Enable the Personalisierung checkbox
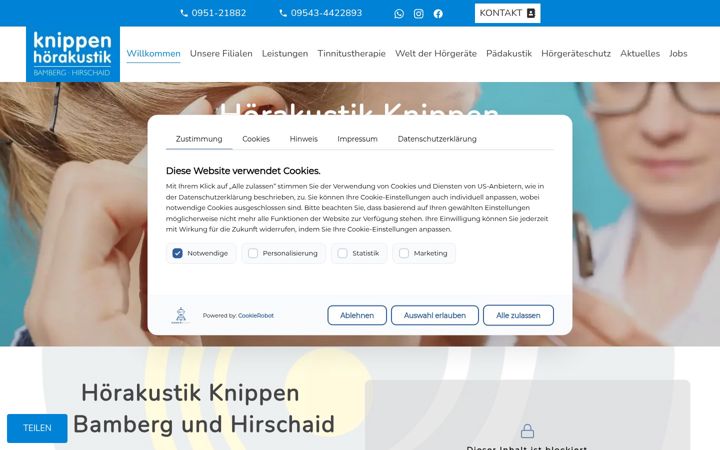Screen dimensions: 720x450 253,253
